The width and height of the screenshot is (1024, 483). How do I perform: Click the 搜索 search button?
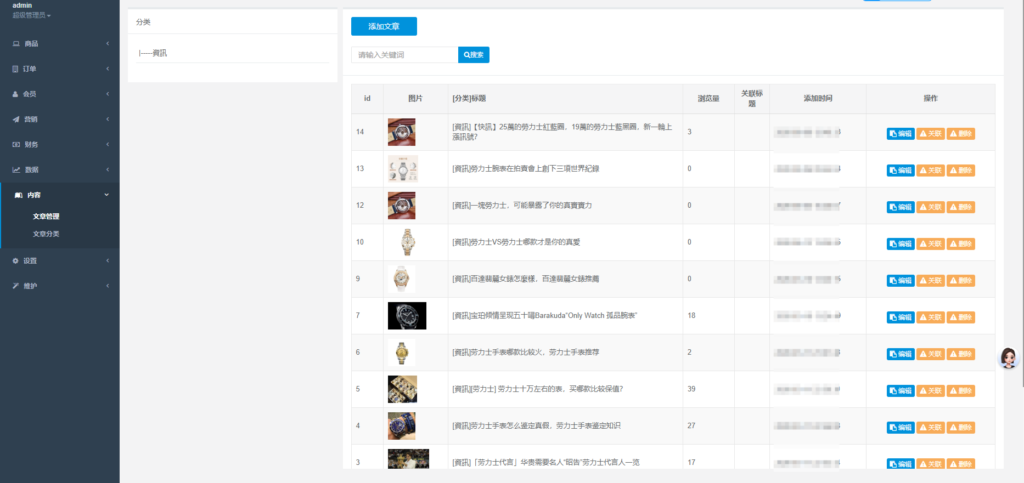pos(473,55)
